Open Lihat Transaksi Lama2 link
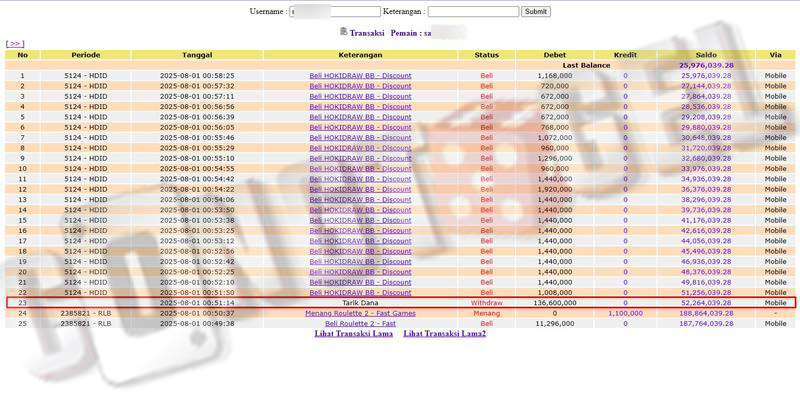 (x=444, y=334)
